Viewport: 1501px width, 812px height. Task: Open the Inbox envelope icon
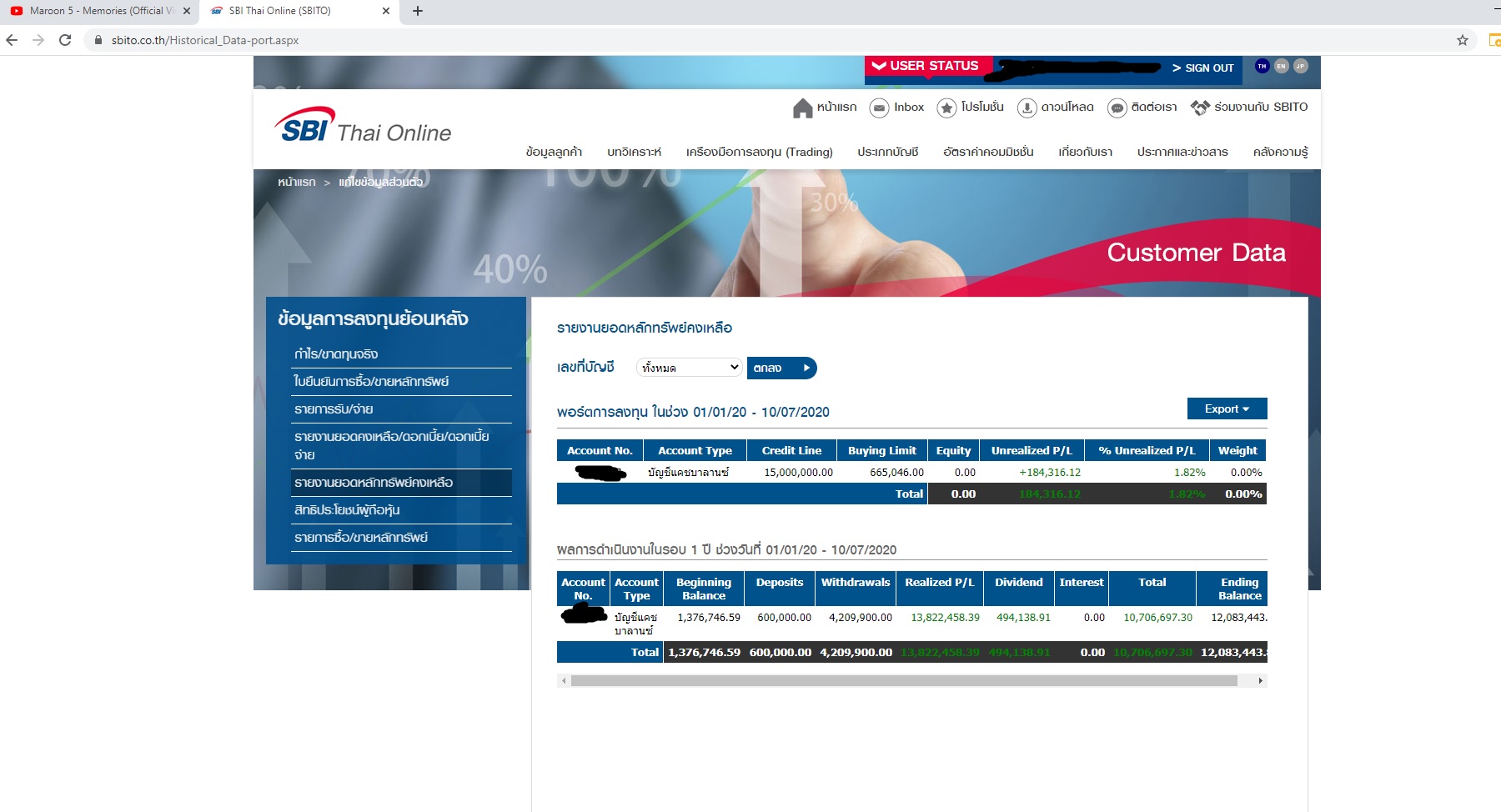[879, 108]
